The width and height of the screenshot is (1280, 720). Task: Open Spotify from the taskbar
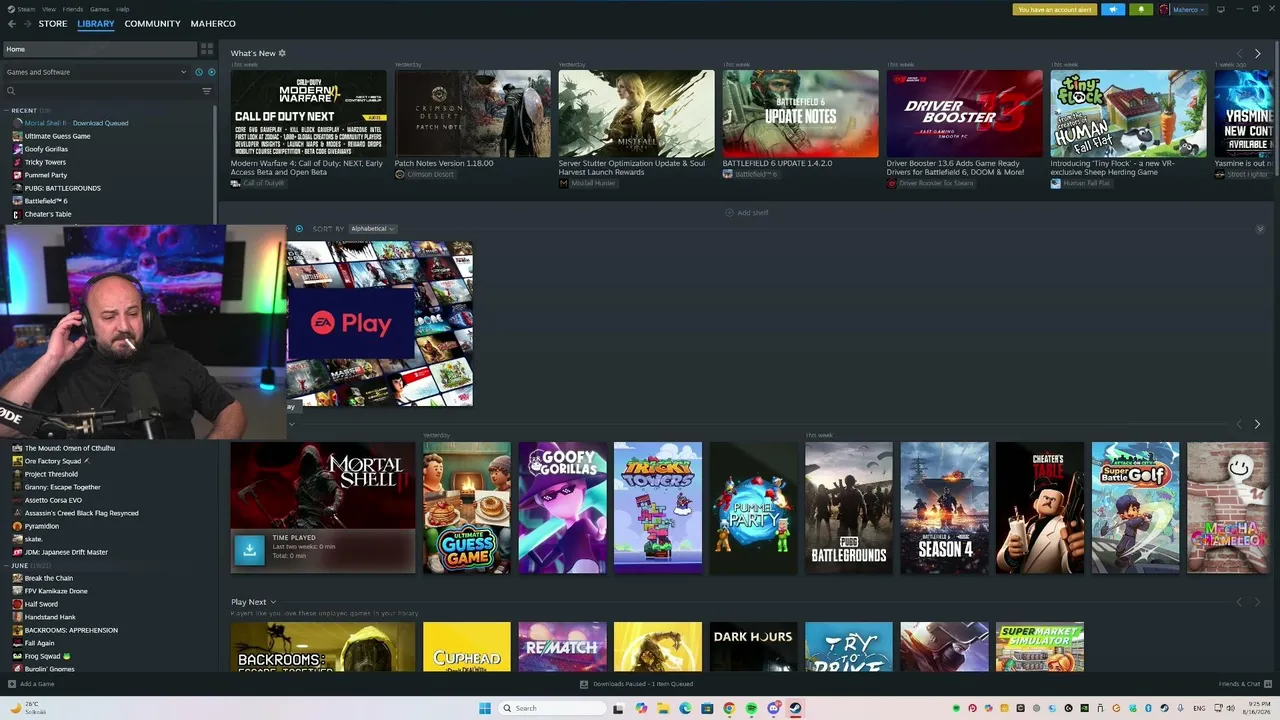(x=751, y=708)
